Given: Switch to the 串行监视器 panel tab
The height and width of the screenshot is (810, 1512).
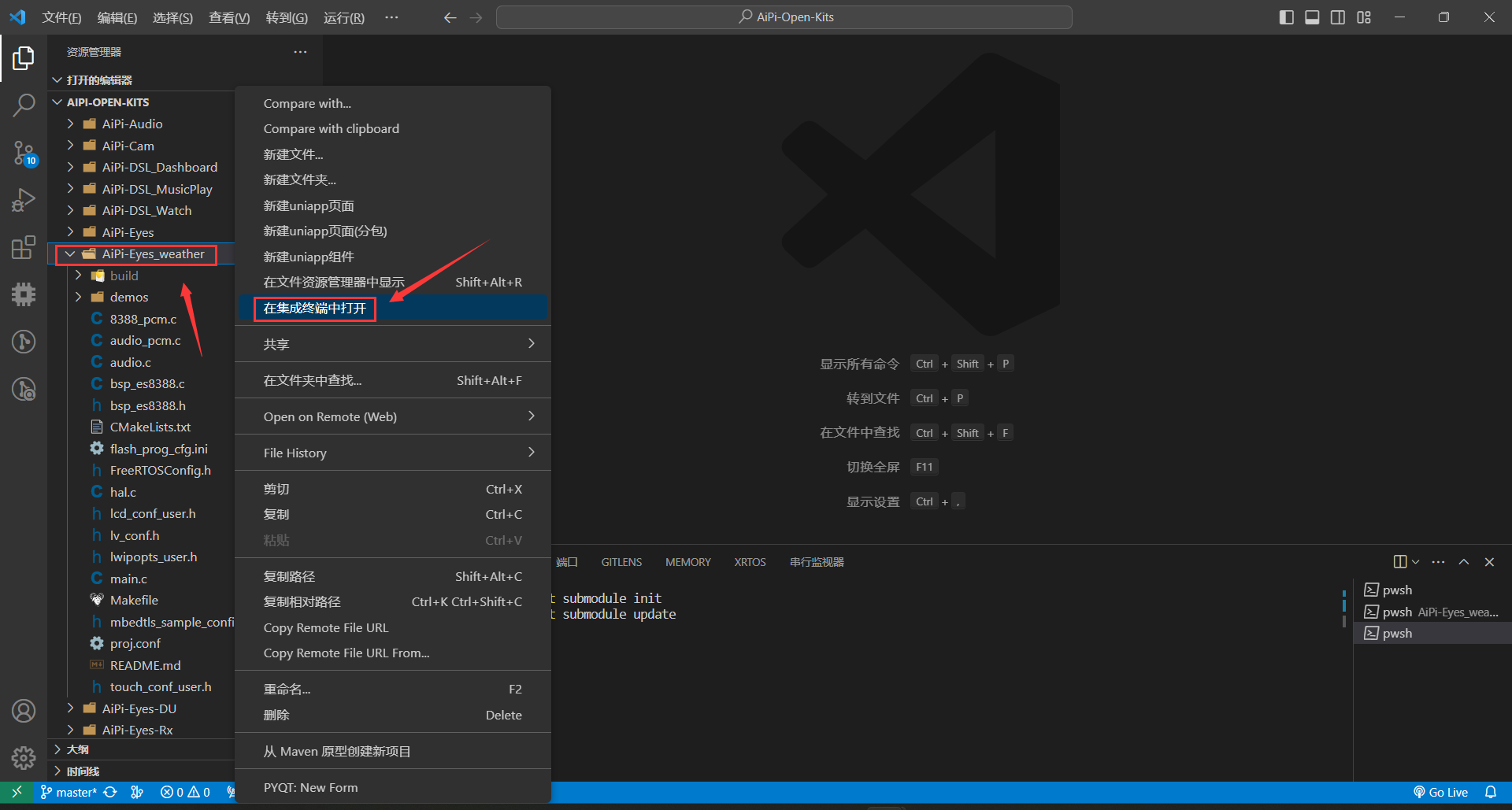Looking at the screenshot, I should pyautogui.click(x=817, y=562).
